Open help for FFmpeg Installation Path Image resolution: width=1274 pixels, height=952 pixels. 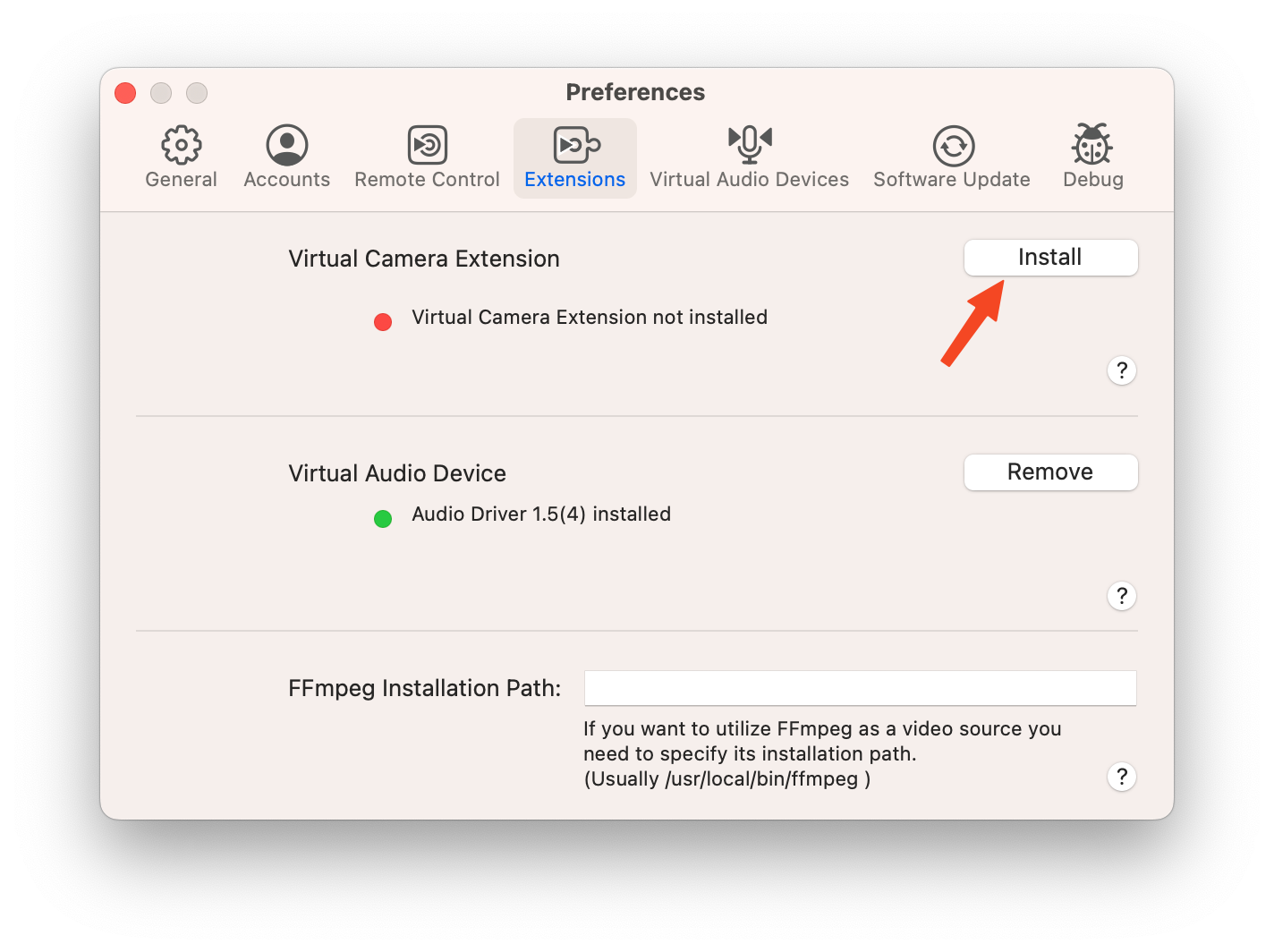[x=1121, y=777]
